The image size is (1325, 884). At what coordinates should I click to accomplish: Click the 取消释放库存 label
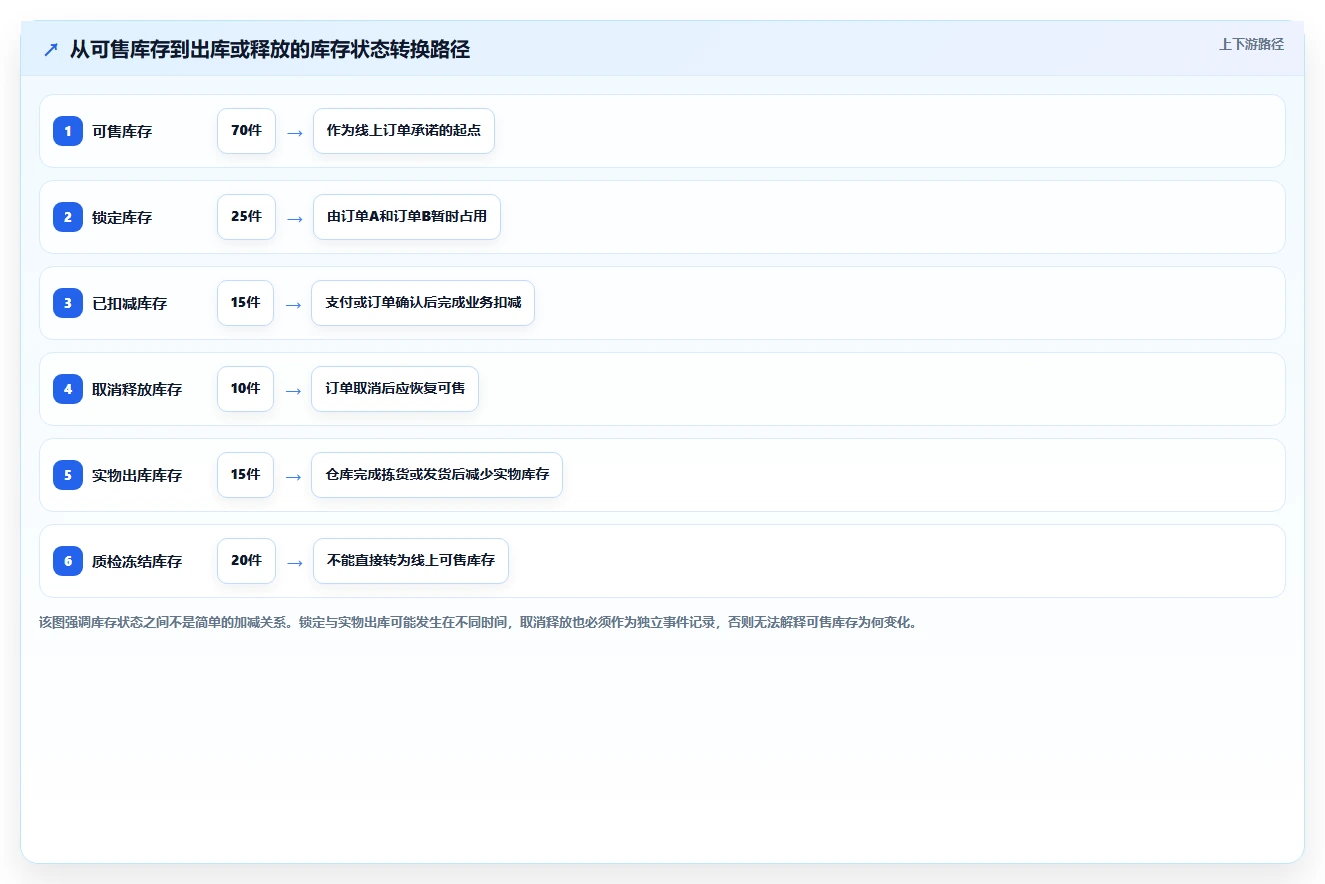[137, 389]
